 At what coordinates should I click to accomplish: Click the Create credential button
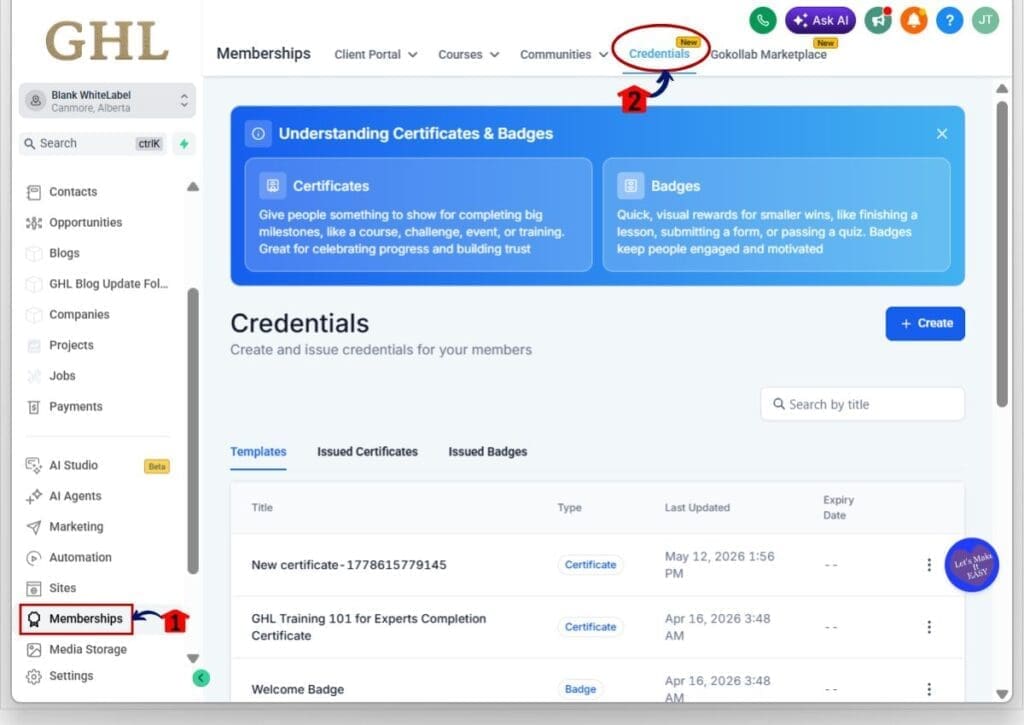tap(925, 323)
